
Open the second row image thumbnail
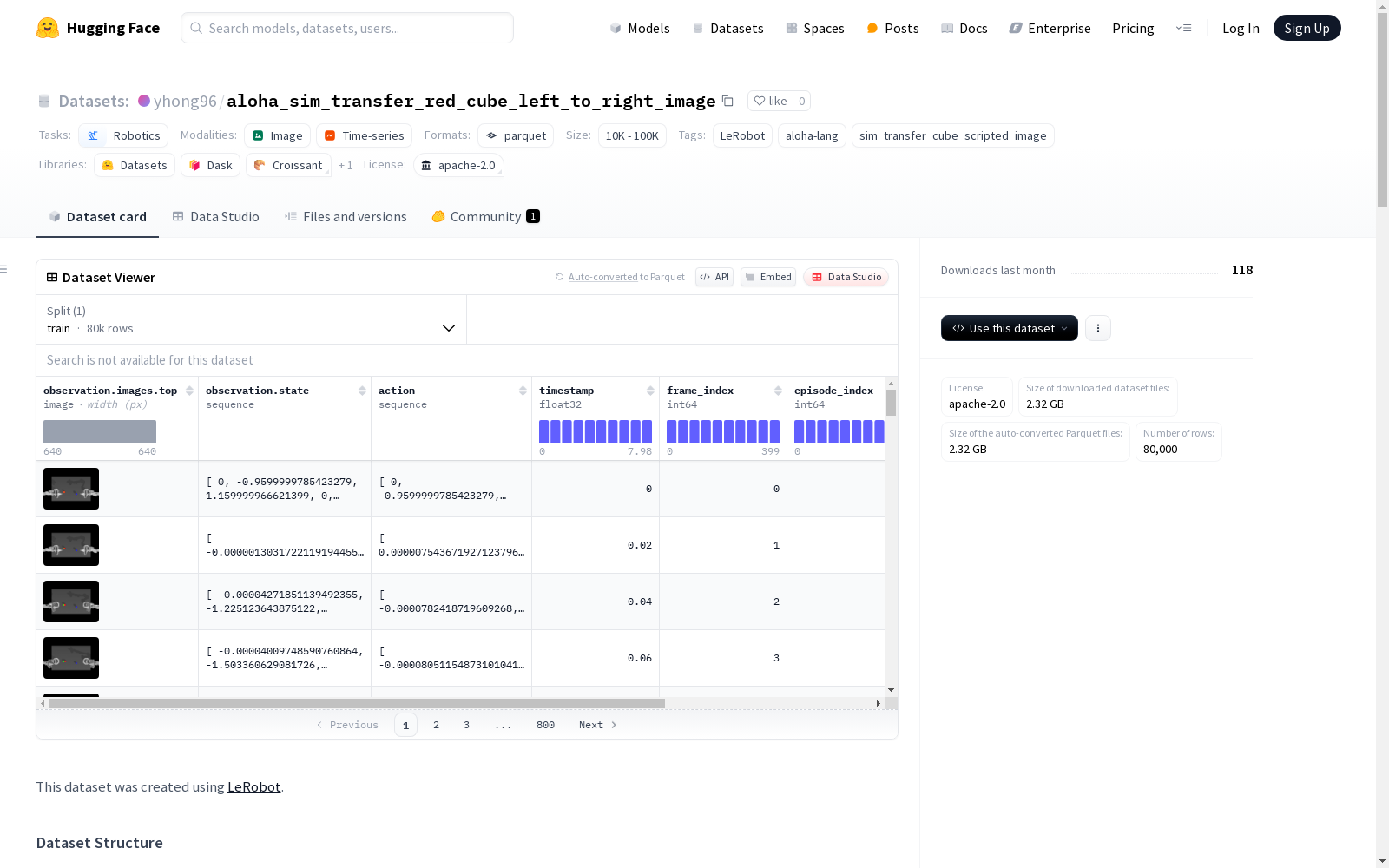tap(71, 545)
